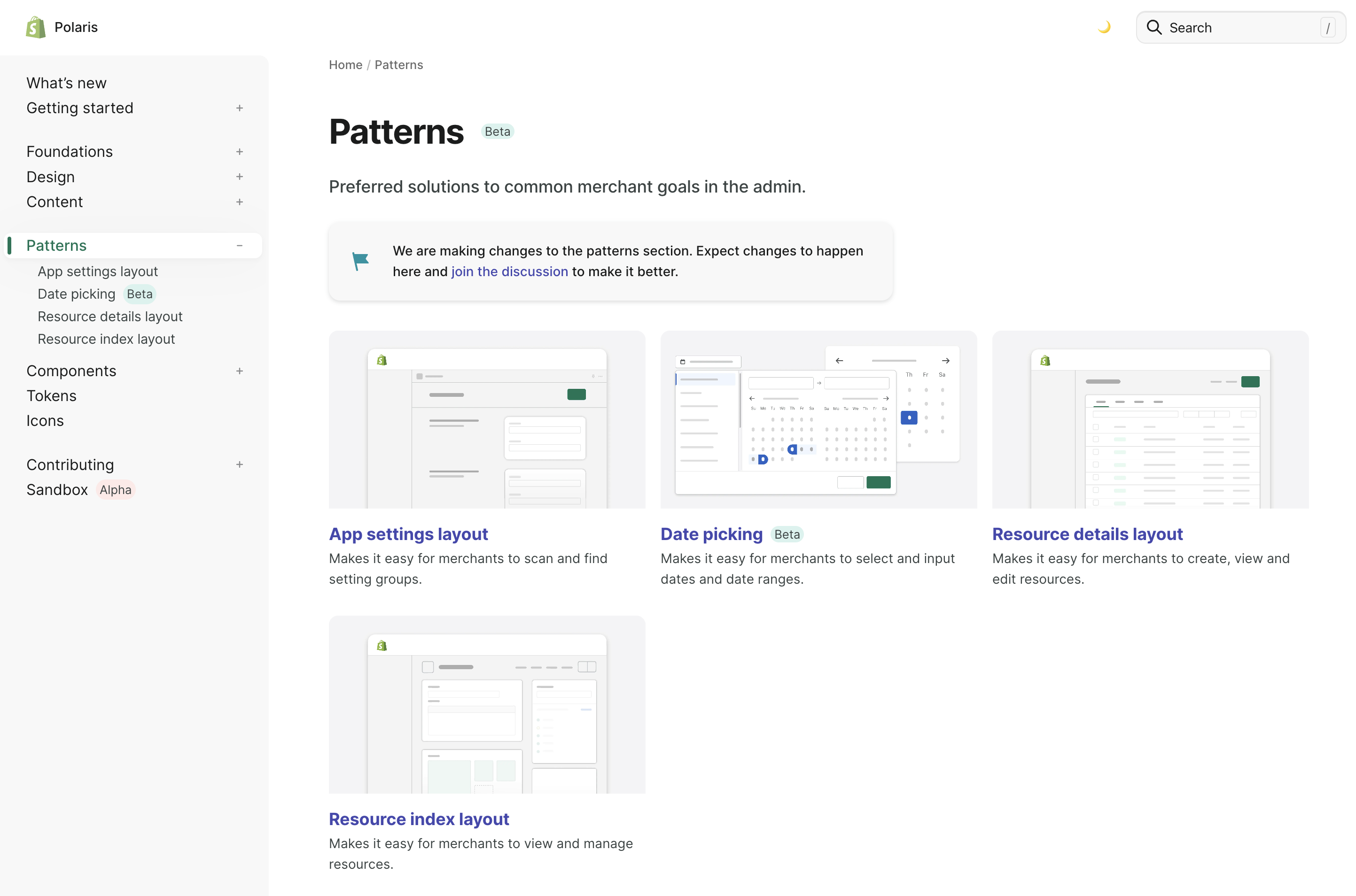Click Patterns in the breadcrumb

398,65
